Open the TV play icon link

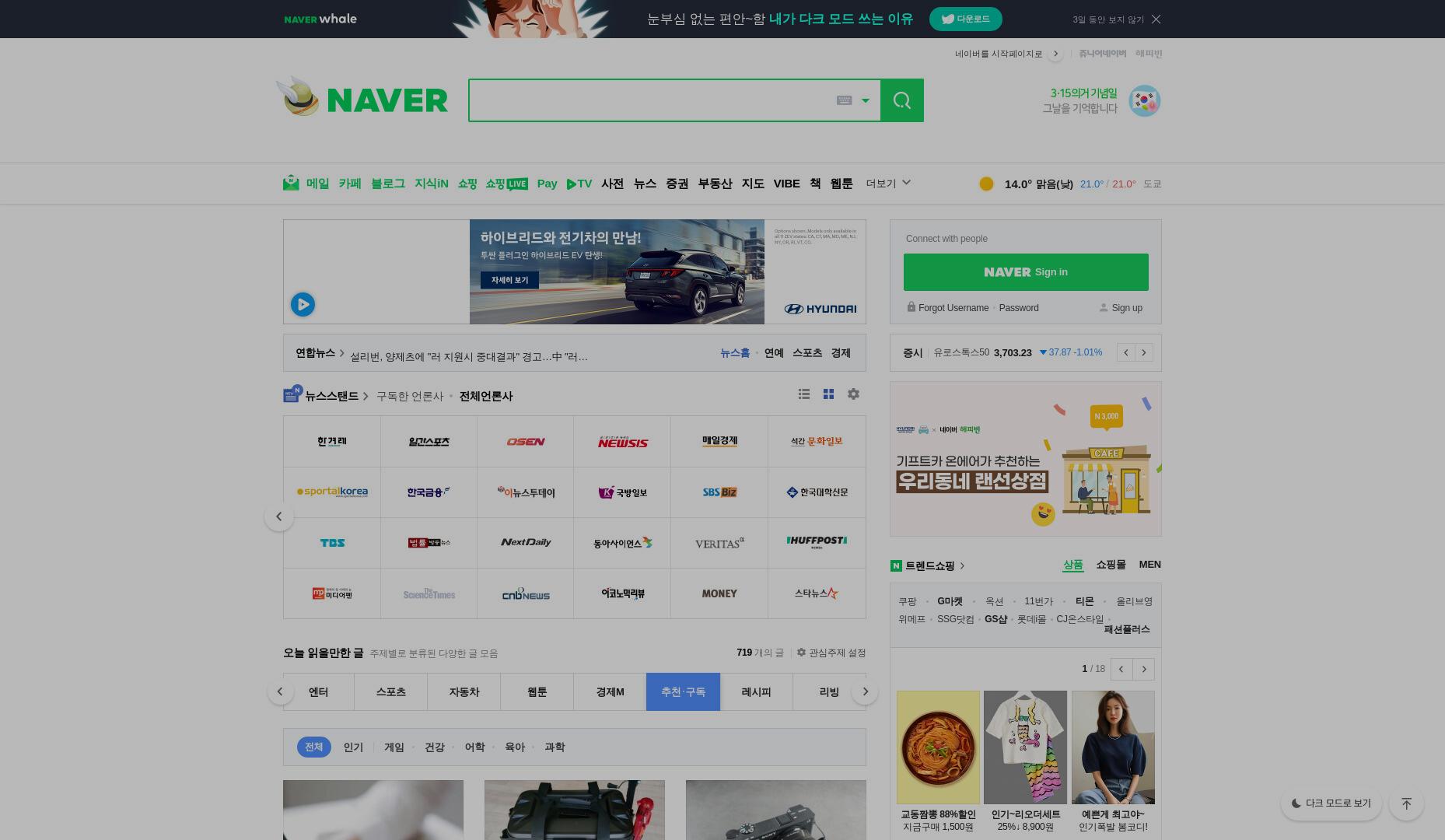(579, 184)
